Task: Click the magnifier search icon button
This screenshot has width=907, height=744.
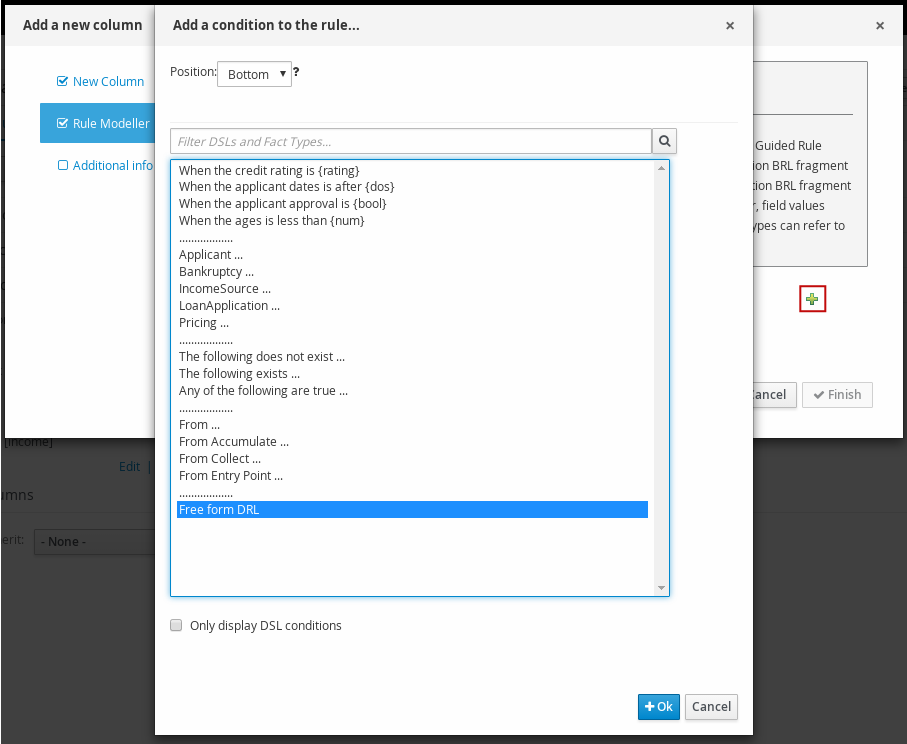Action: (665, 141)
